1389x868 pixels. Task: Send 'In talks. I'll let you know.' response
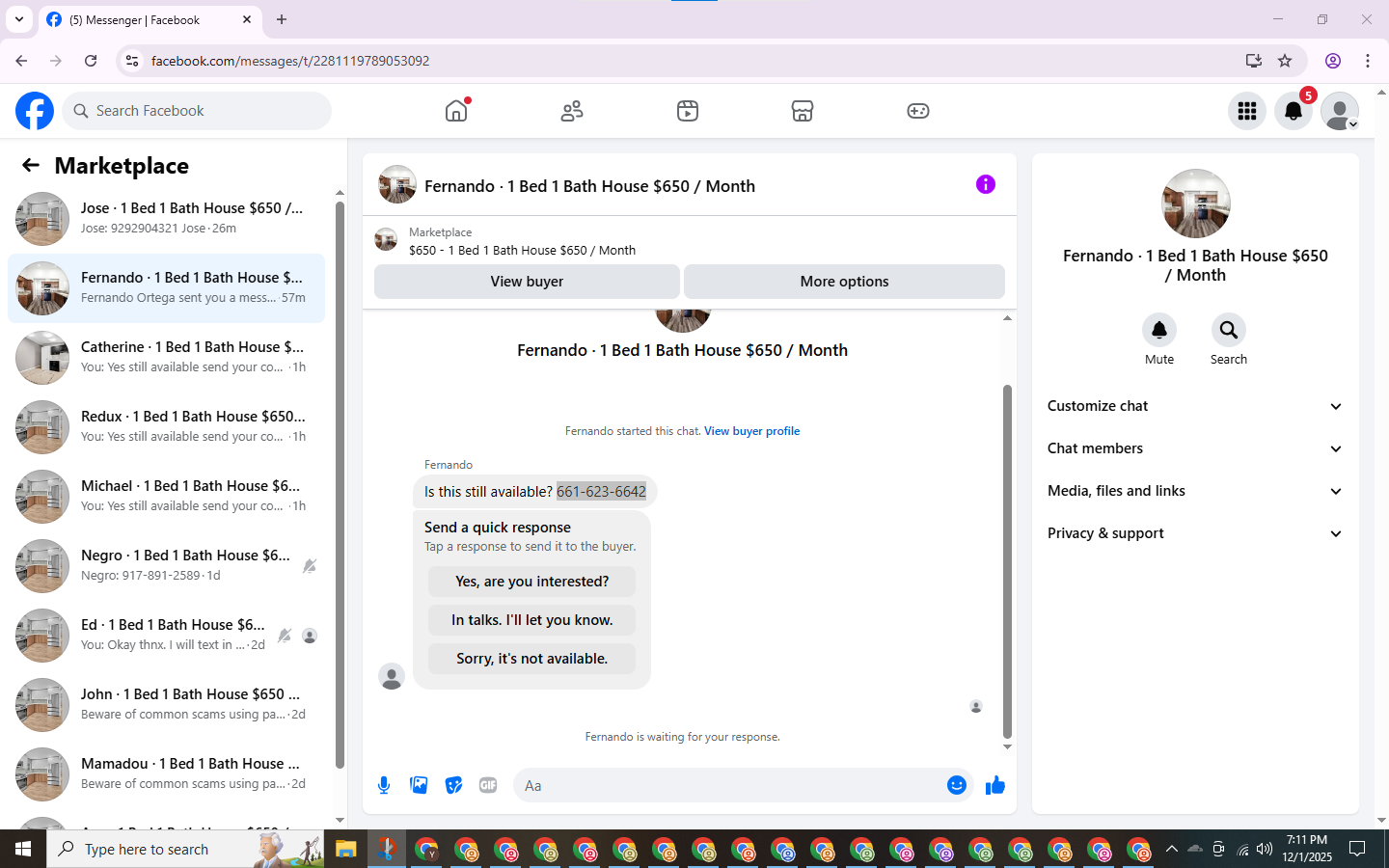coord(531,620)
